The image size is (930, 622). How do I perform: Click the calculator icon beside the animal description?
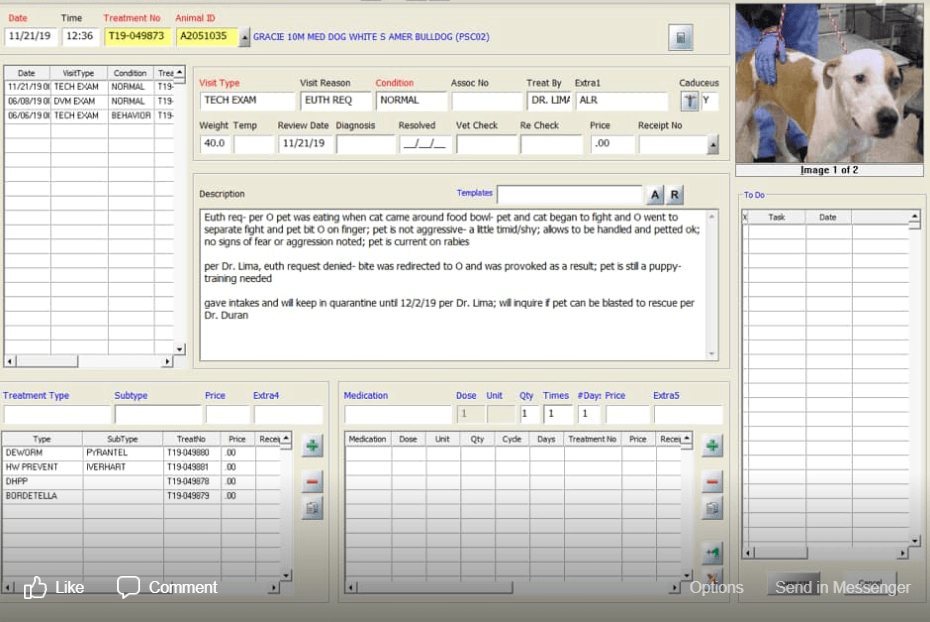(680, 38)
